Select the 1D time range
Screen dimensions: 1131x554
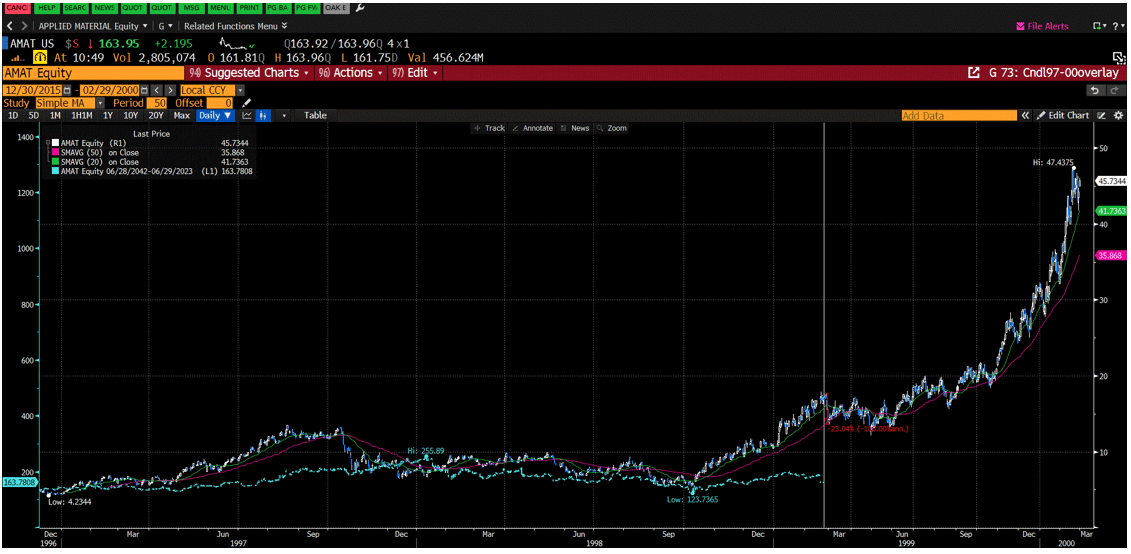click(12, 115)
